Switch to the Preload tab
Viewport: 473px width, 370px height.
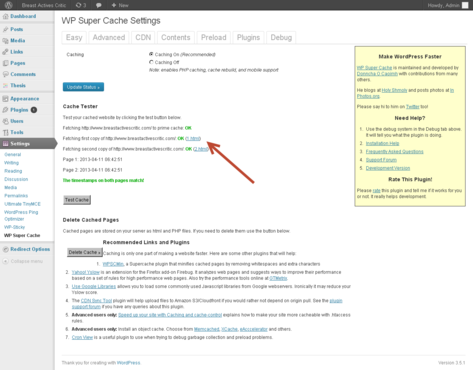[214, 37]
